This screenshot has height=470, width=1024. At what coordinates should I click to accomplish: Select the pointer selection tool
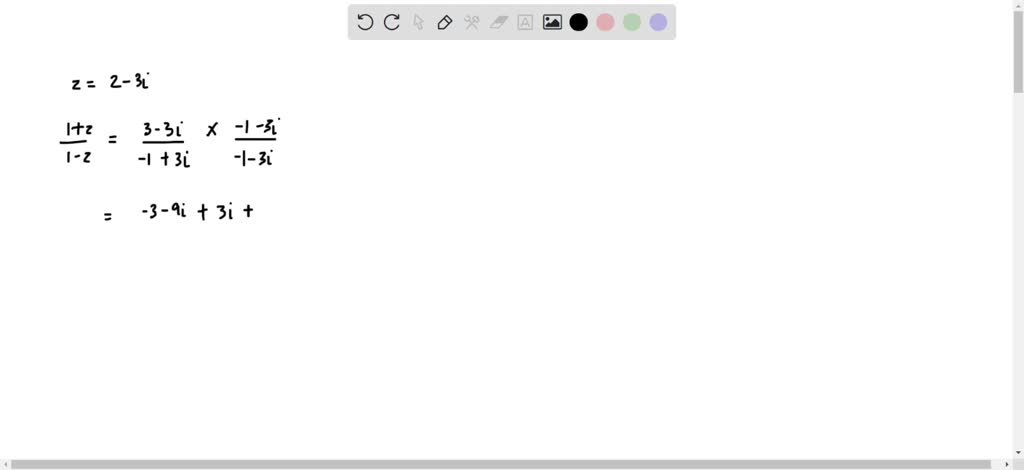click(419, 22)
